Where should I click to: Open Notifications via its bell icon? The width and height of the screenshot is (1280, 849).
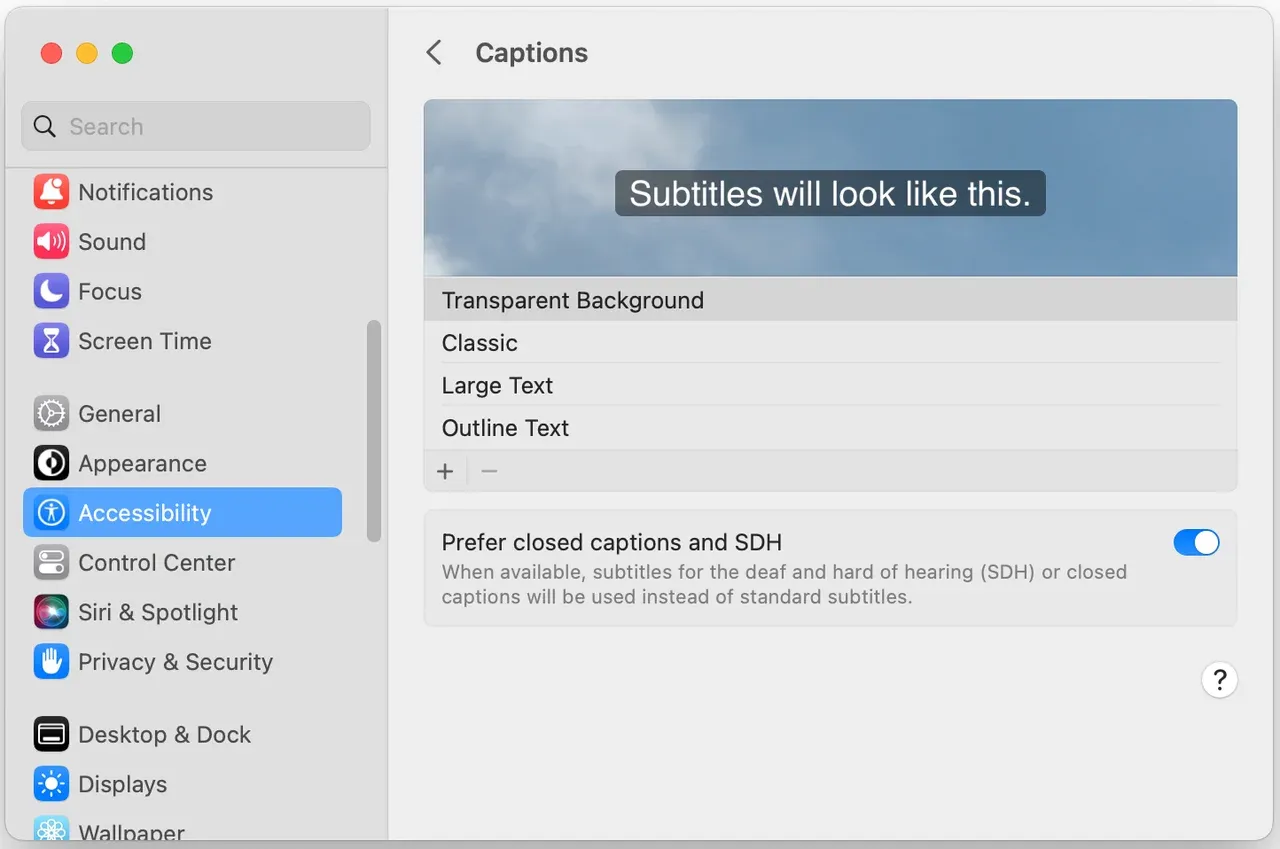coord(51,192)
